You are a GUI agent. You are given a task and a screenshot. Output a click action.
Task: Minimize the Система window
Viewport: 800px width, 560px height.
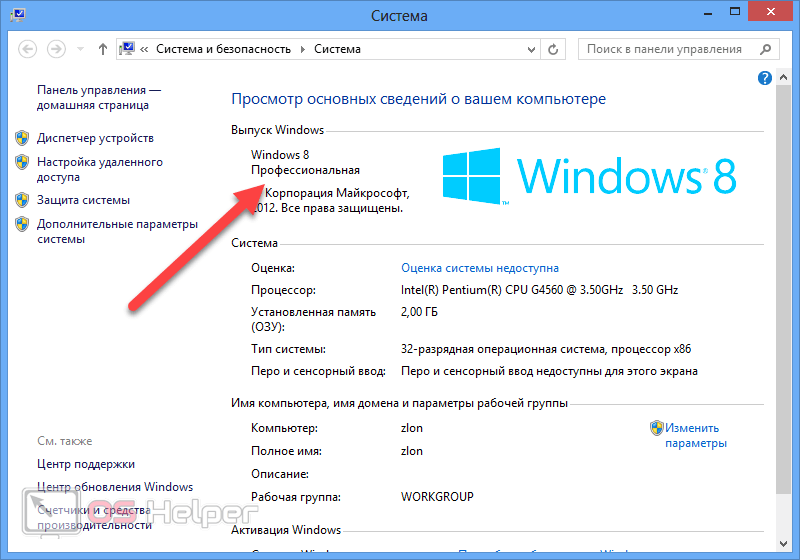708,12
